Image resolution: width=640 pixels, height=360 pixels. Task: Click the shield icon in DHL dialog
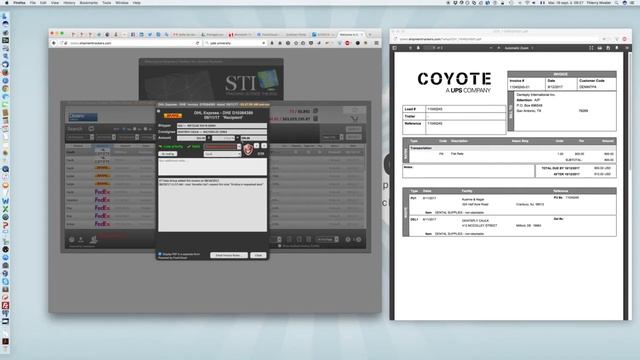click(248, 150)
